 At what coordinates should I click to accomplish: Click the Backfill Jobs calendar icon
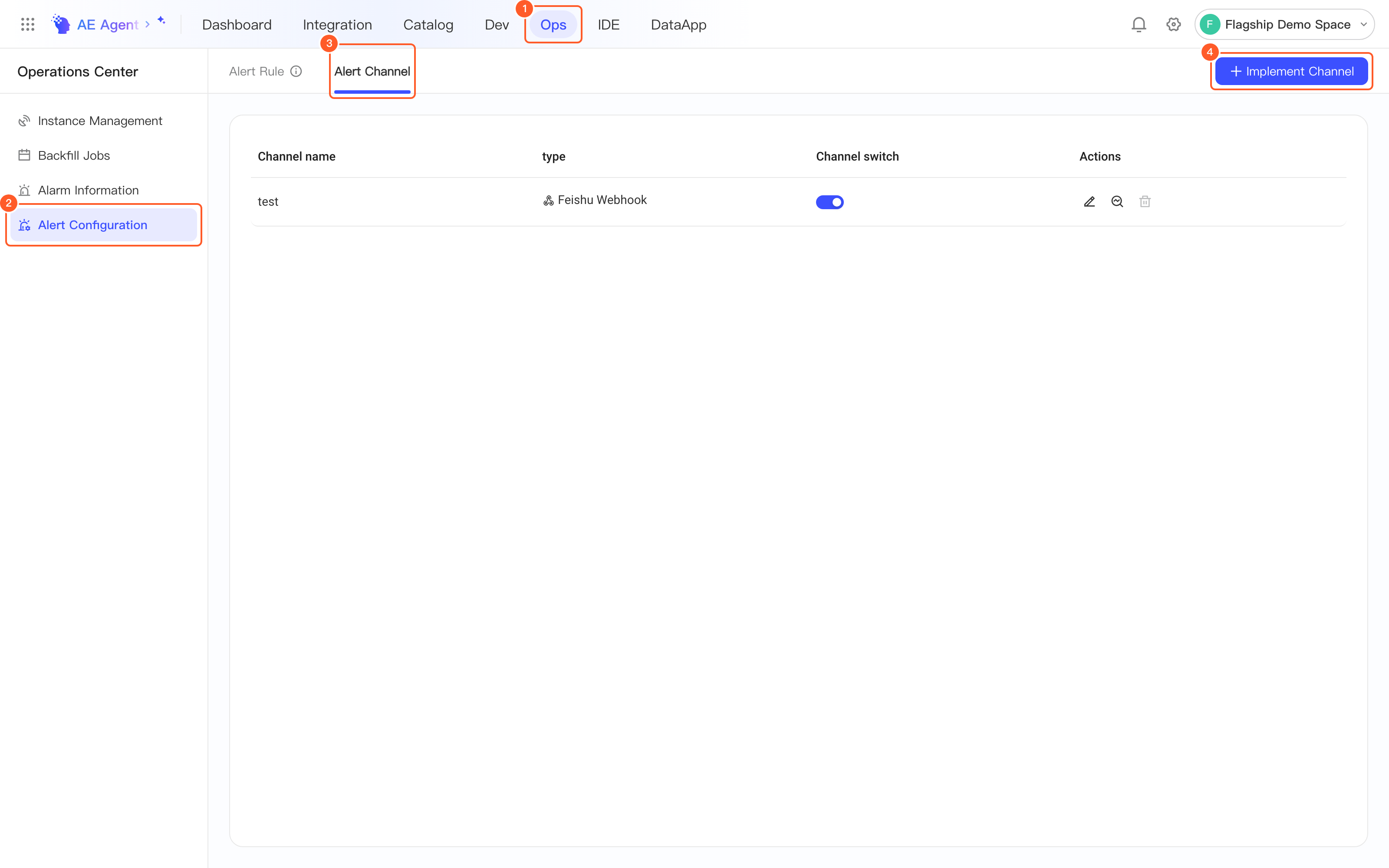24,155
